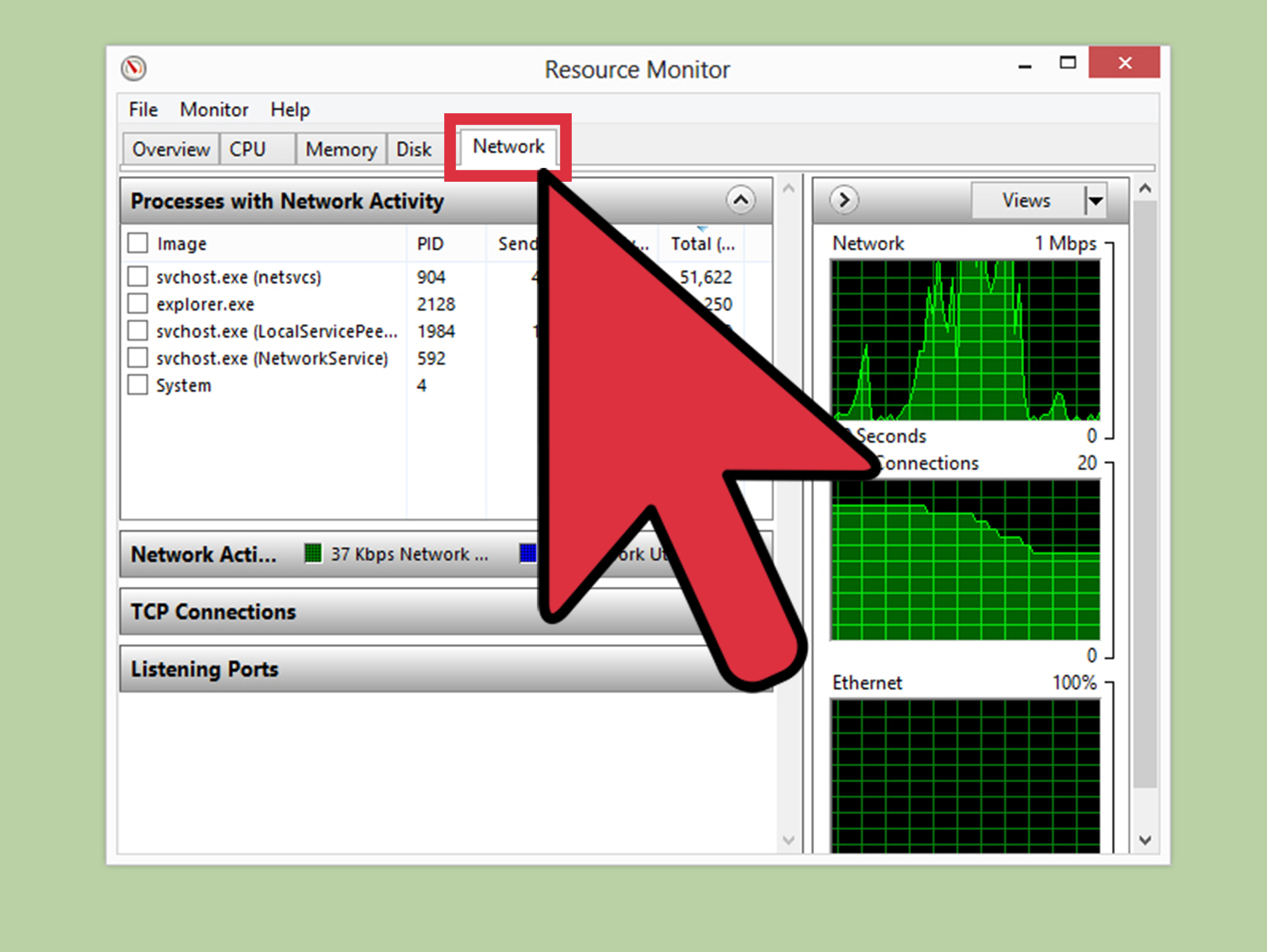The image size is (1267, 952).
Task: Check the svchost.exe (NetworkService) checkbox
Action: point(137,358)
